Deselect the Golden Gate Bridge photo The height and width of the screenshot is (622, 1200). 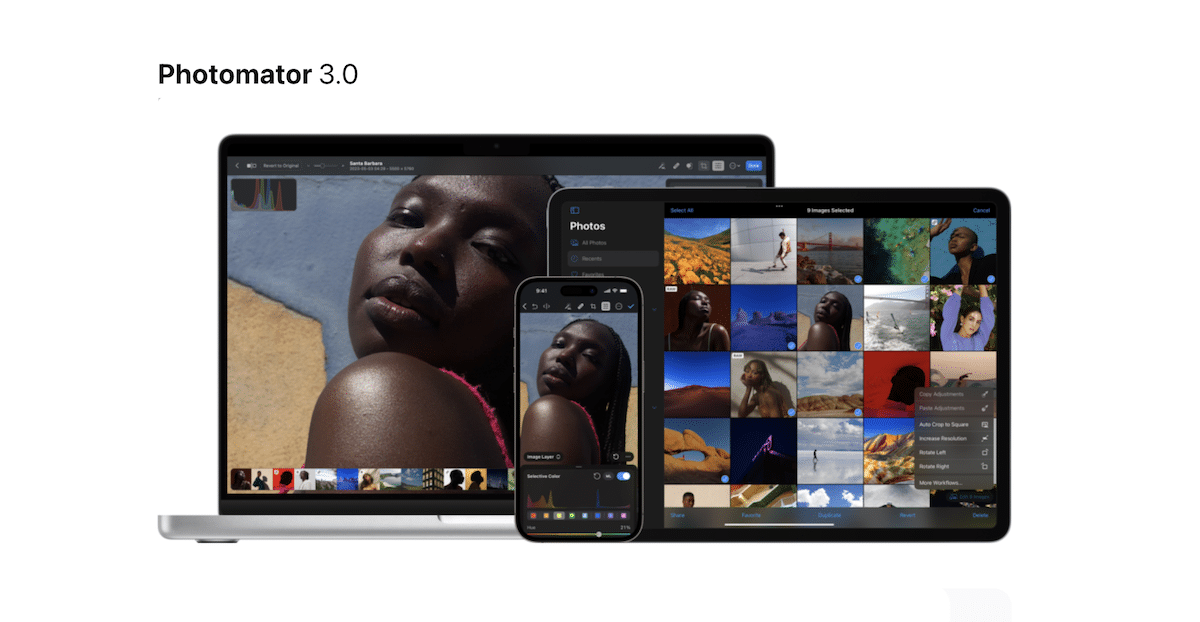[x=830, y=250]
